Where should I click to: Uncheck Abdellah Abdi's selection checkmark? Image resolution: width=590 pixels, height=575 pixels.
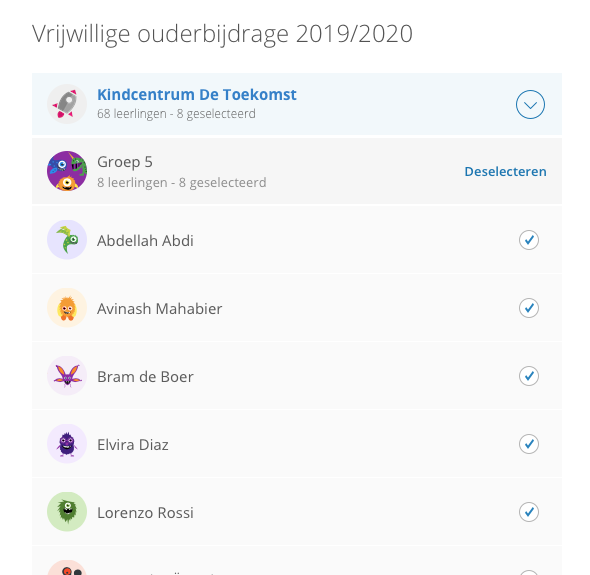(x=529, y=240)
